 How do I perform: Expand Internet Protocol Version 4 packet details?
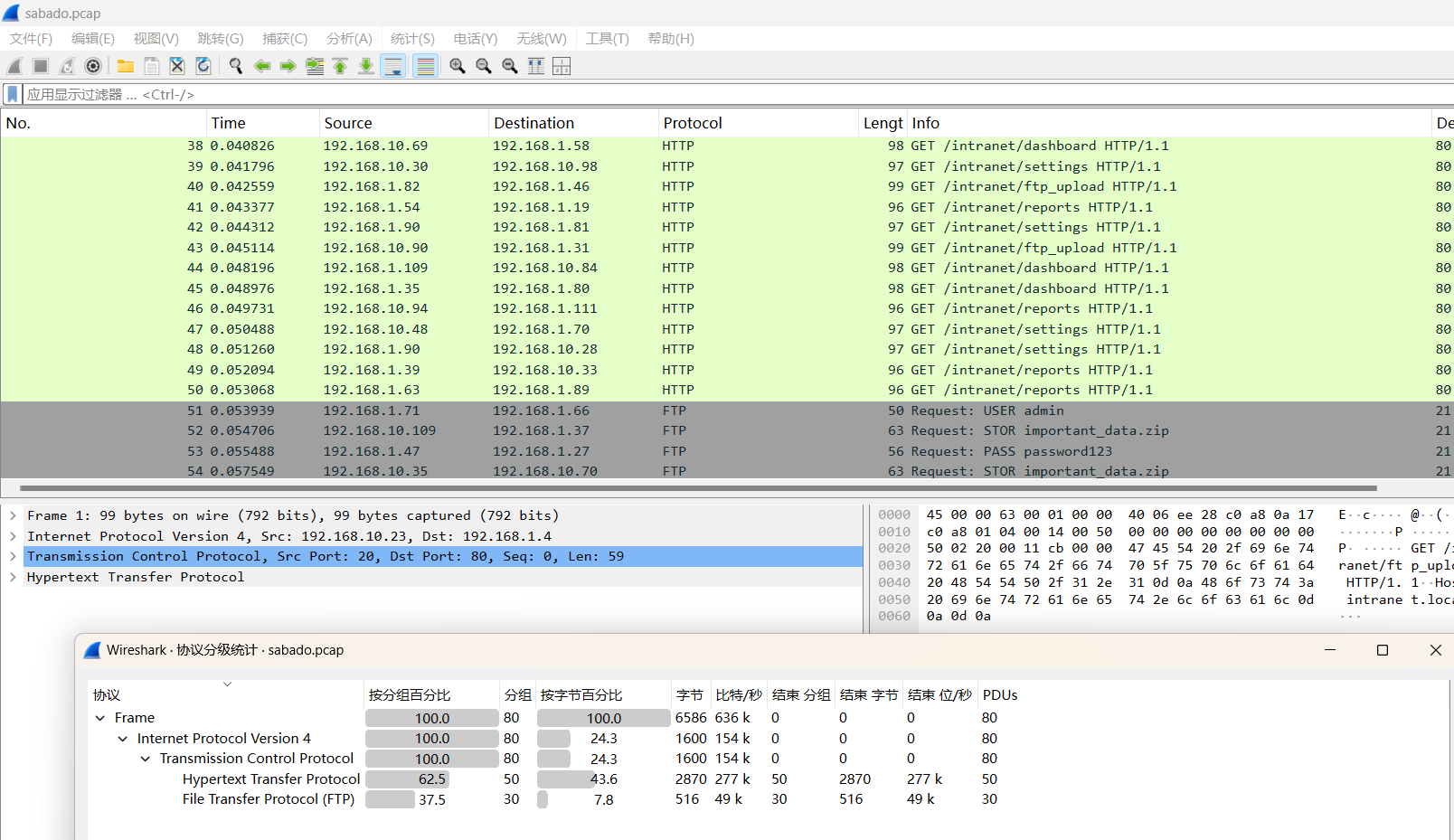13,536
